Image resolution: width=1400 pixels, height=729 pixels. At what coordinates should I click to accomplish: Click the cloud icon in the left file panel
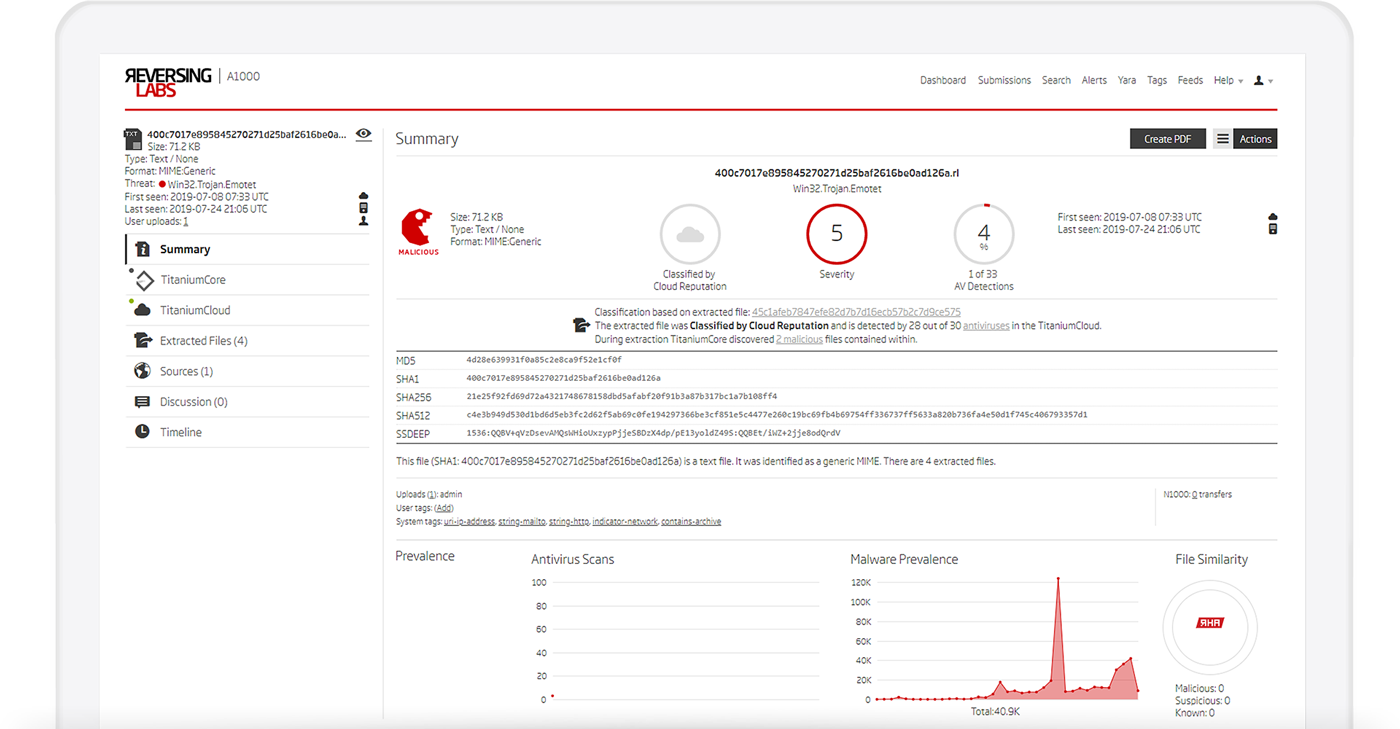(x=363, y=196)
